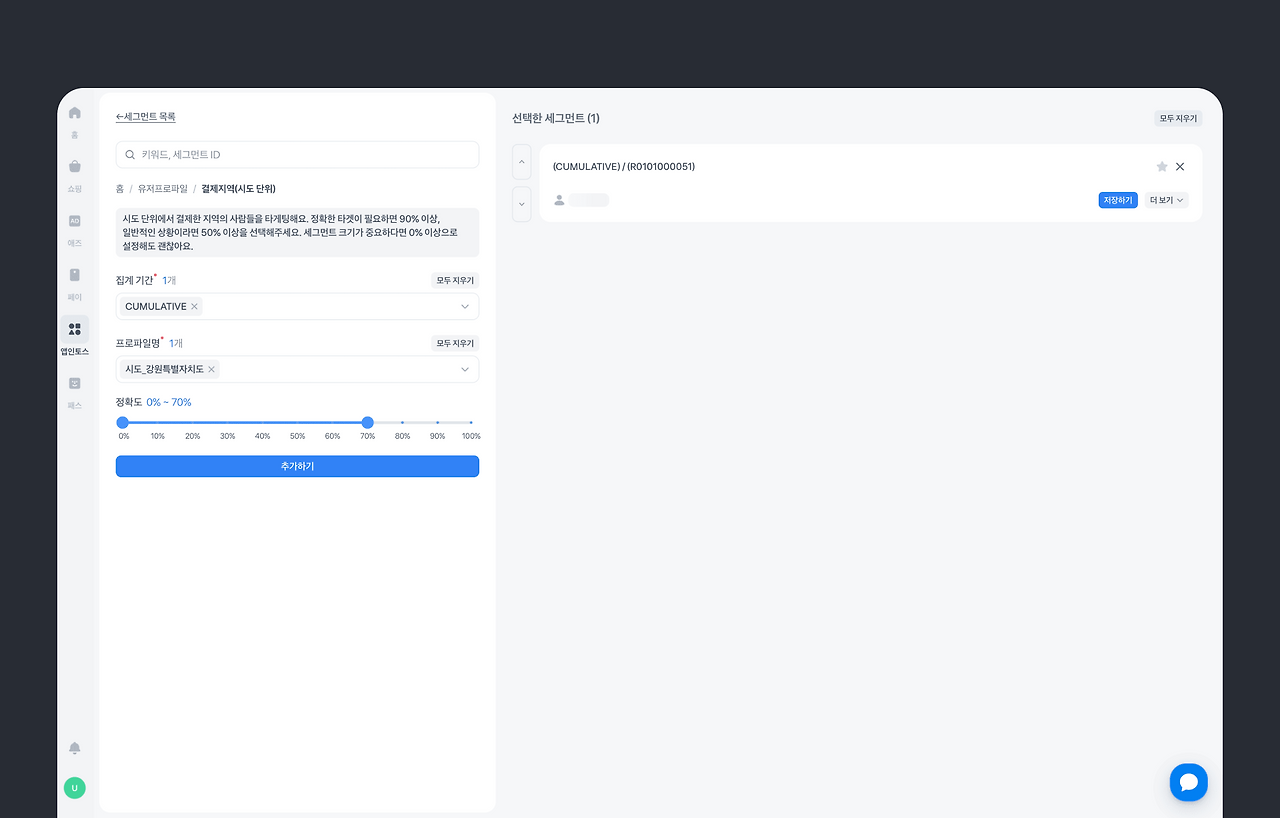Open the 애즈 ads section icon
The image size is (1280, 818).
click(74, 221)
